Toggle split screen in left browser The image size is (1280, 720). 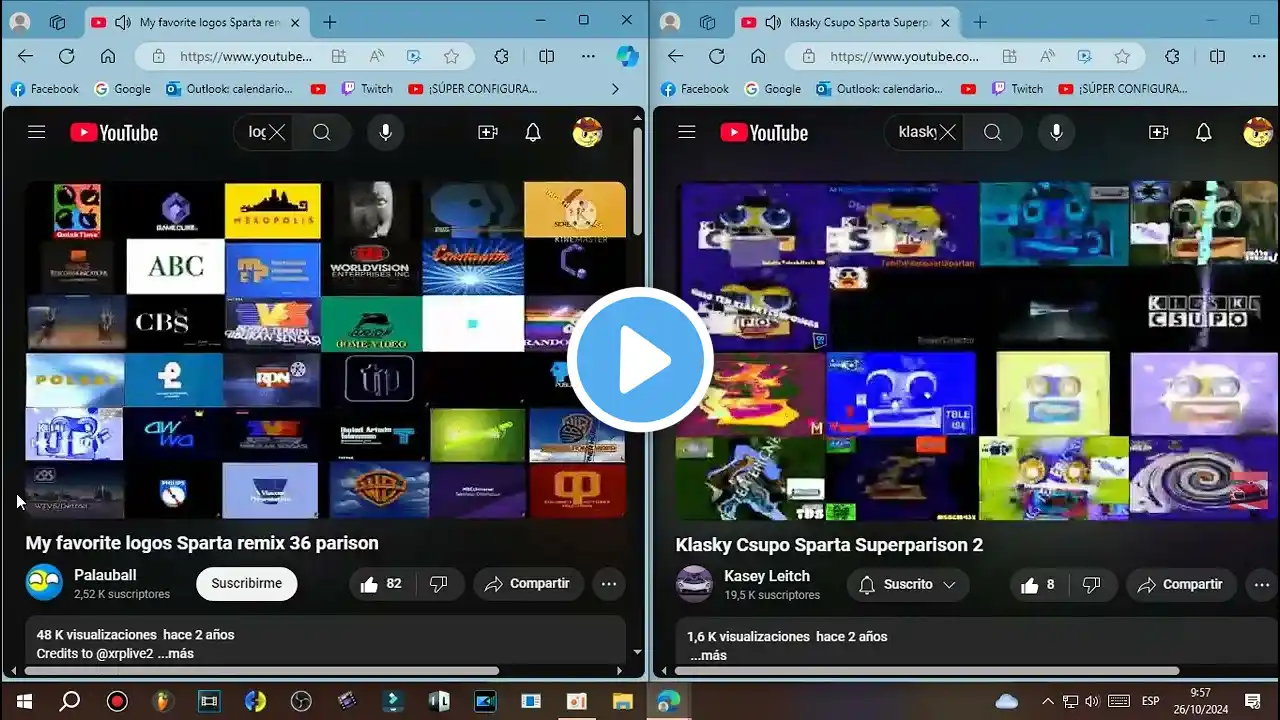tap(546, 57)
